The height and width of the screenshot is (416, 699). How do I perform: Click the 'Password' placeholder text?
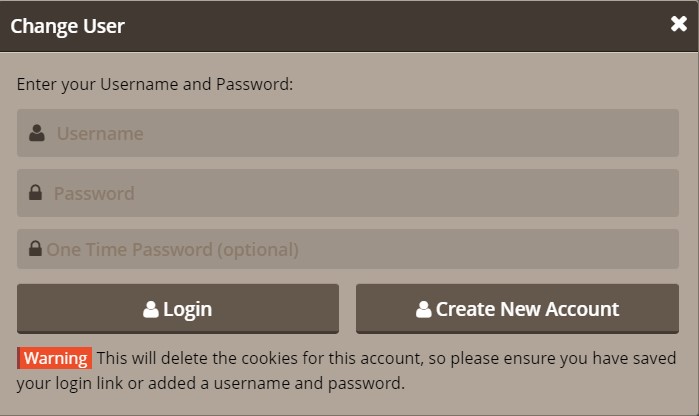pos(94,194)
